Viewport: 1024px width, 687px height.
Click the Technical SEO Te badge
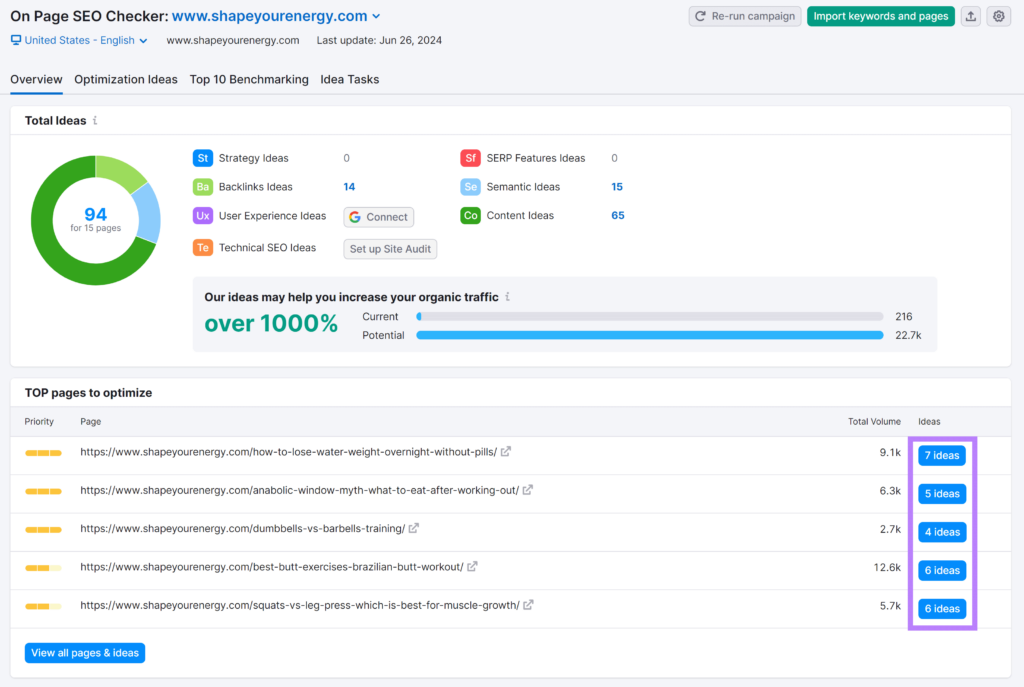202,248
